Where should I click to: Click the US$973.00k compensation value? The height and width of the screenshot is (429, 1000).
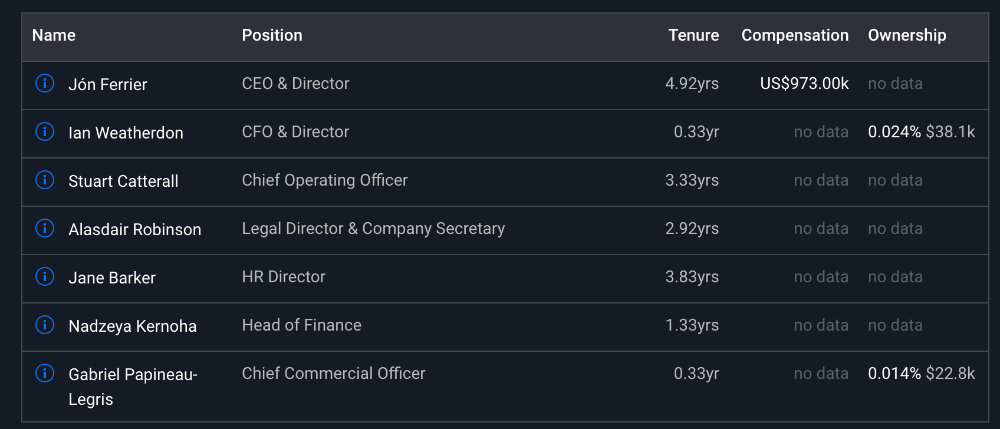click(804, 84)
